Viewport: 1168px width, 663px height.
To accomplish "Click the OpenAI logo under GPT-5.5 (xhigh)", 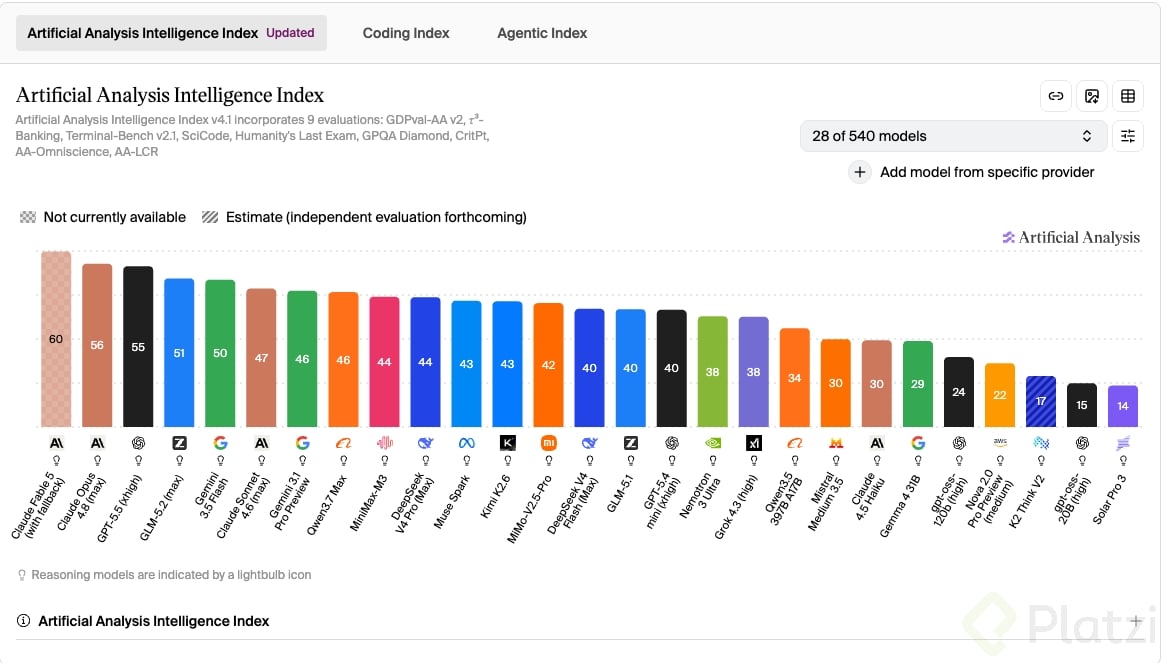I will (x=138, y=442).
